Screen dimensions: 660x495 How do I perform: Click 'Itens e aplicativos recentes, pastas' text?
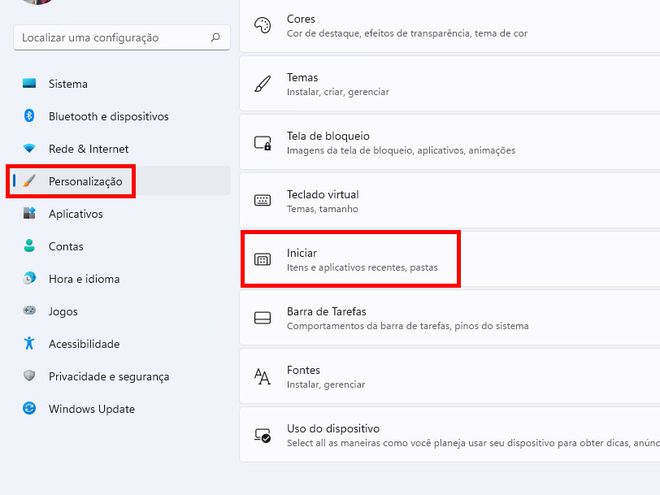pos(362,267)
